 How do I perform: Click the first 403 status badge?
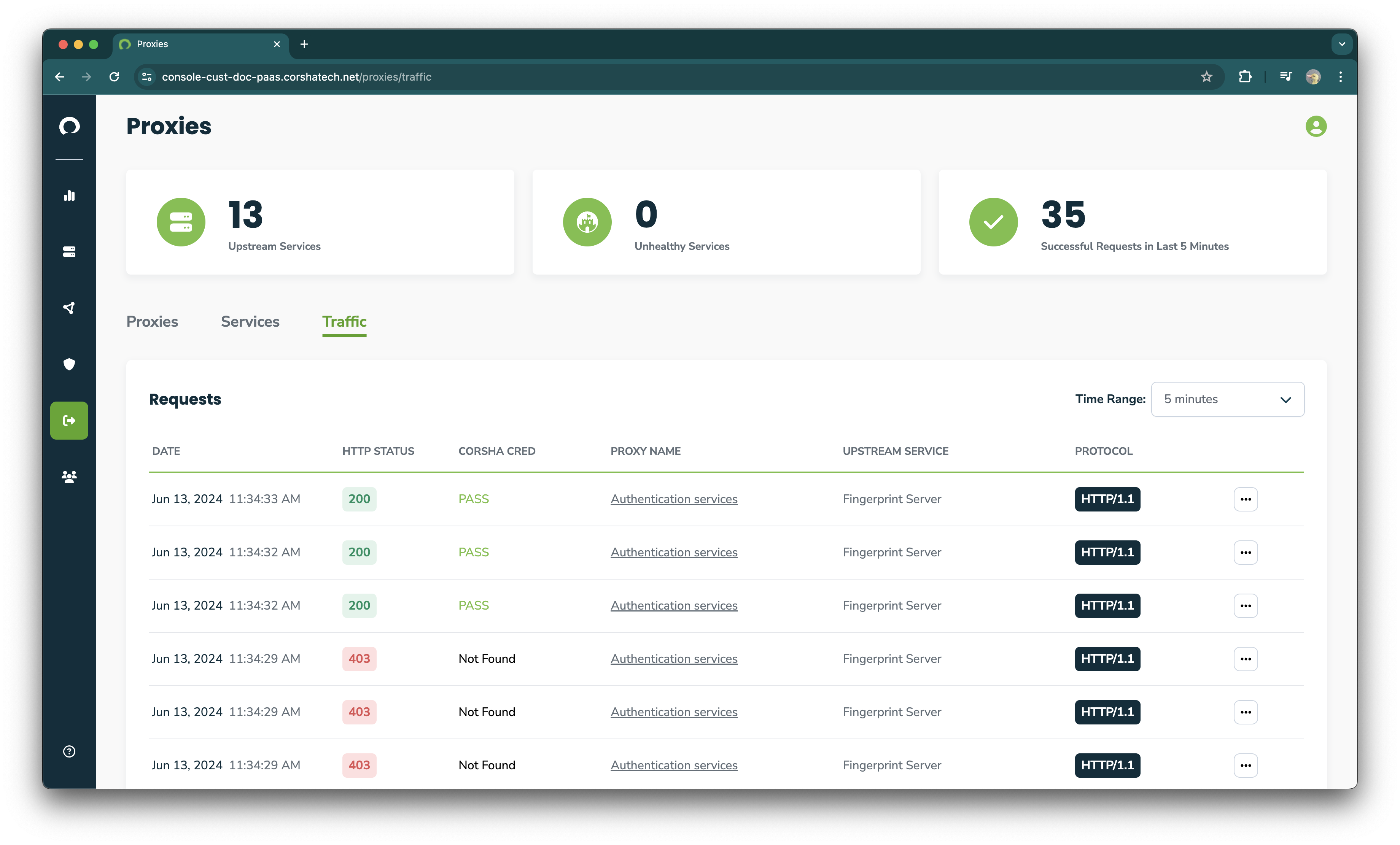(359, 659)
